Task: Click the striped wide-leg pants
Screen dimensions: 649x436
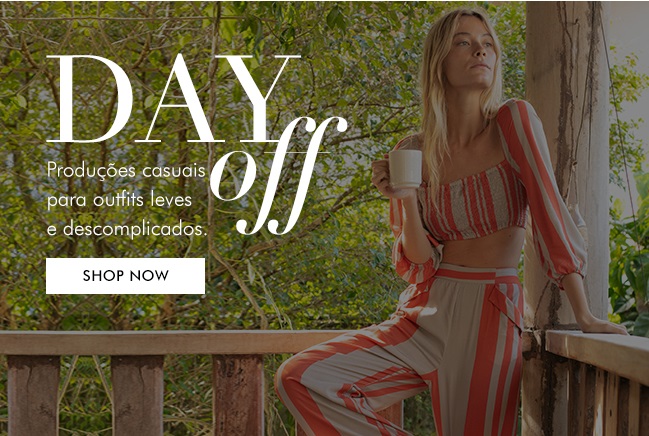Action: (414, 352)
